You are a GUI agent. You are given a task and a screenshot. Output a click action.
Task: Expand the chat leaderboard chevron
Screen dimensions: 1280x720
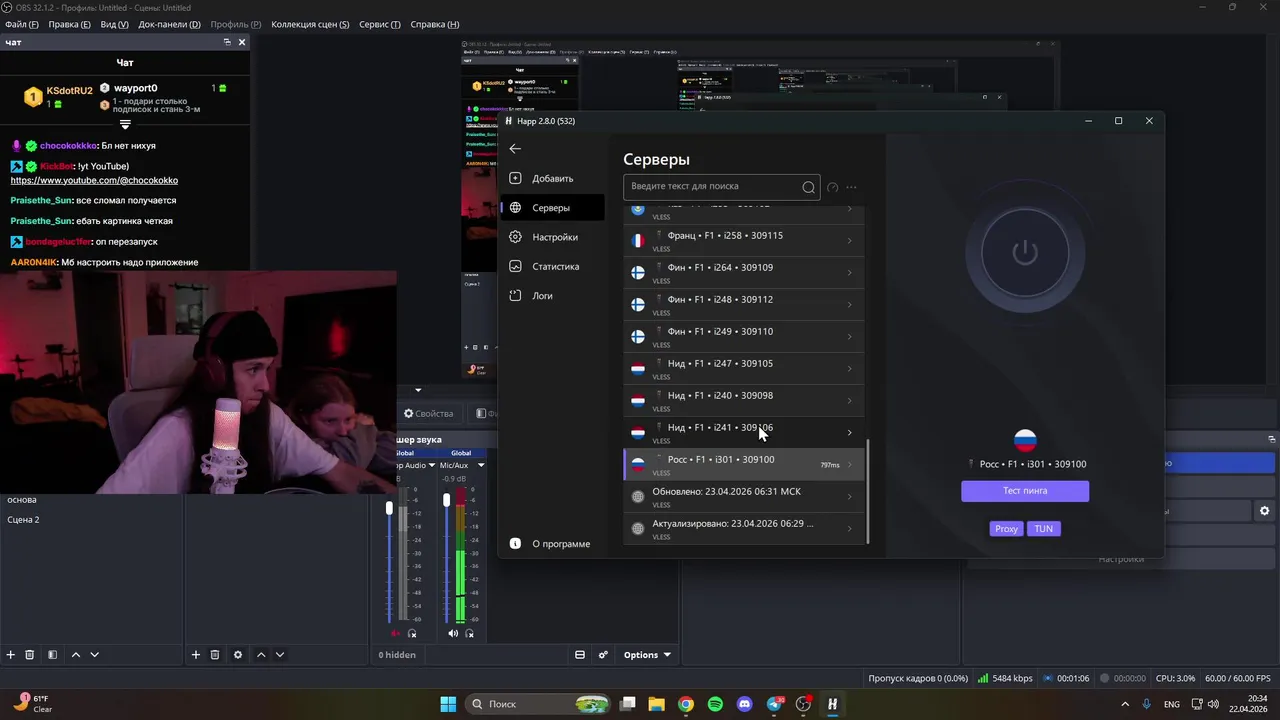(125, 125)
